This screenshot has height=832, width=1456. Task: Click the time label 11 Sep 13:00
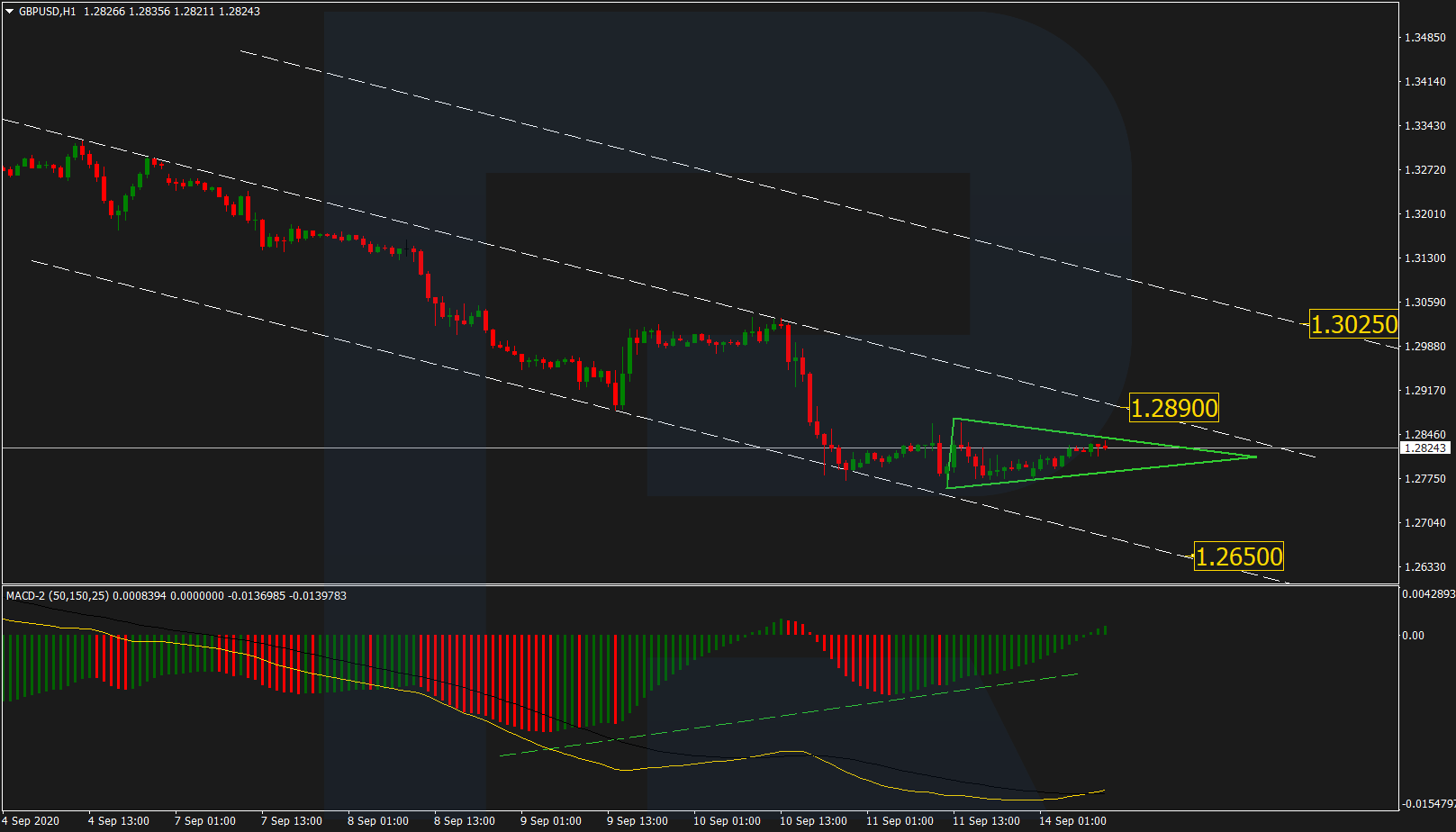coord(986,821)
